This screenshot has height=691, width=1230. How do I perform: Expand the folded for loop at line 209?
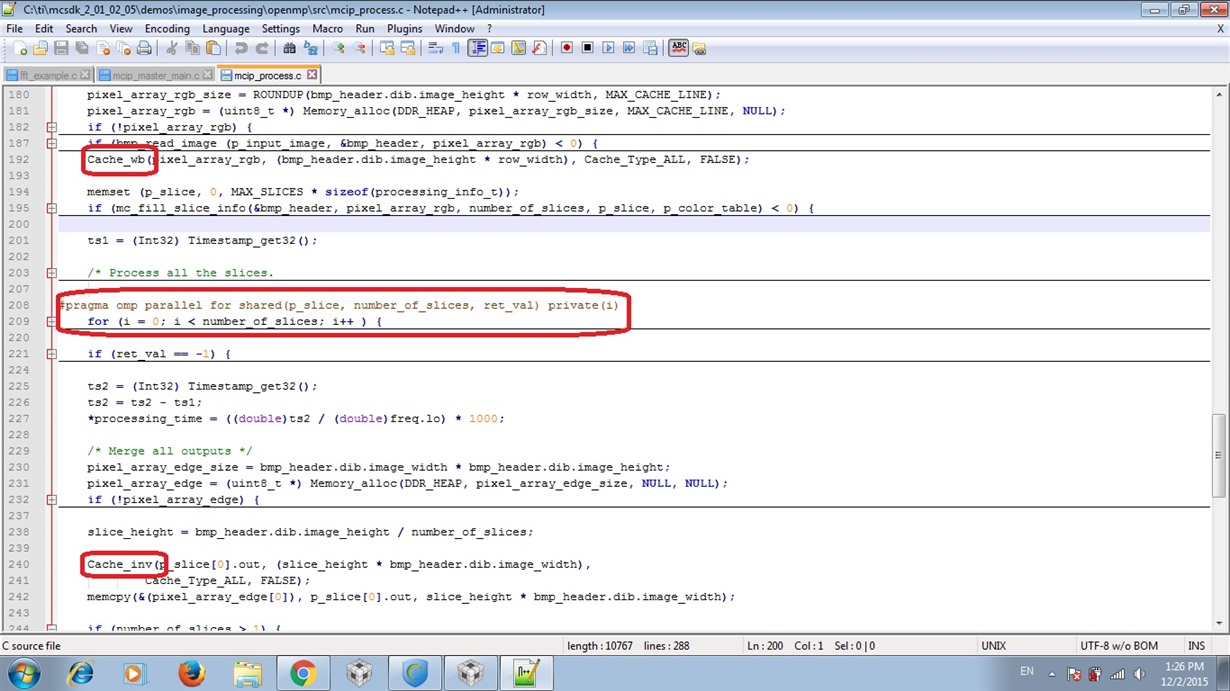coord(51,322)
